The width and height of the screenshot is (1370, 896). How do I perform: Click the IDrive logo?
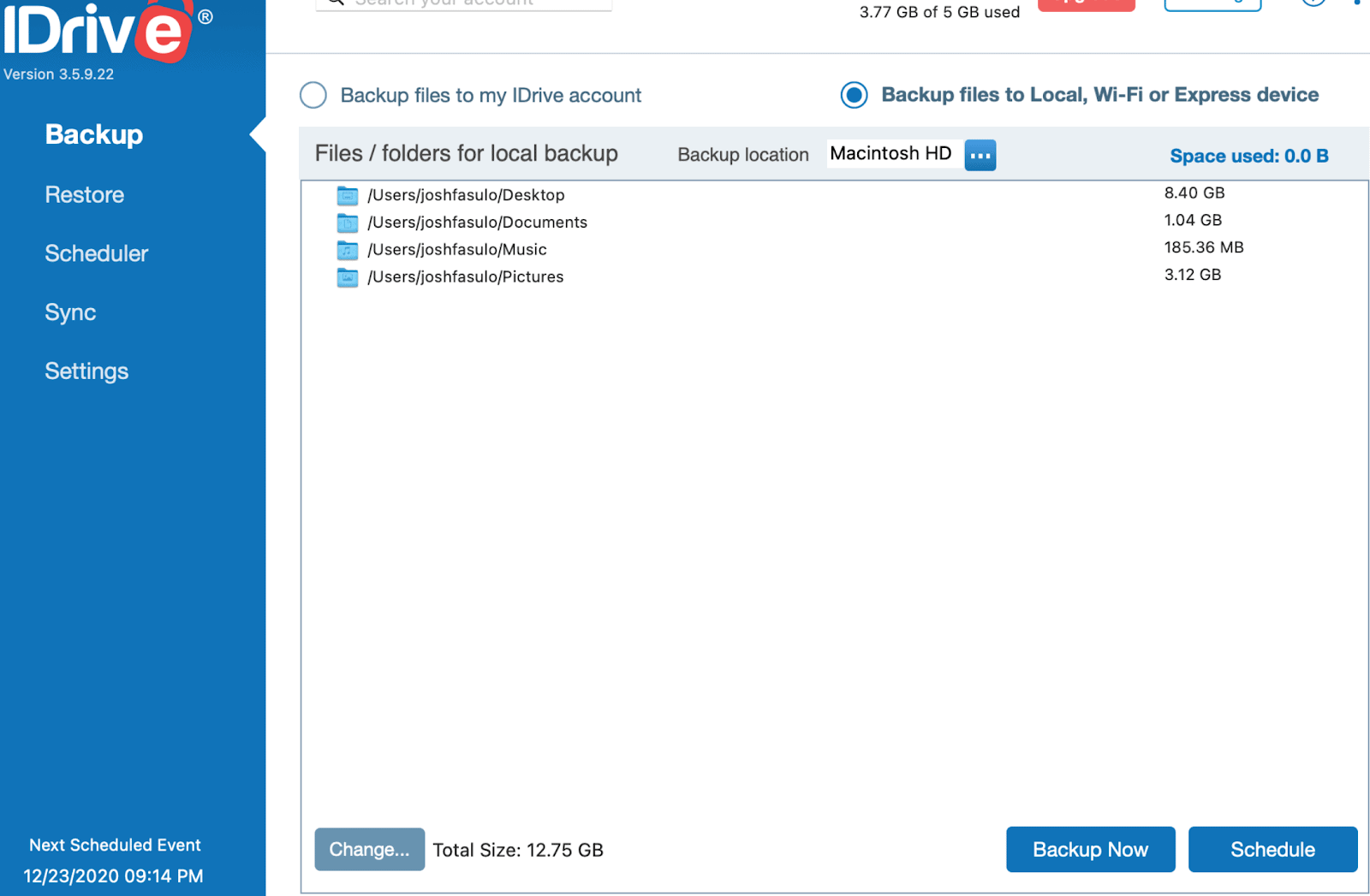pos(107,31)
